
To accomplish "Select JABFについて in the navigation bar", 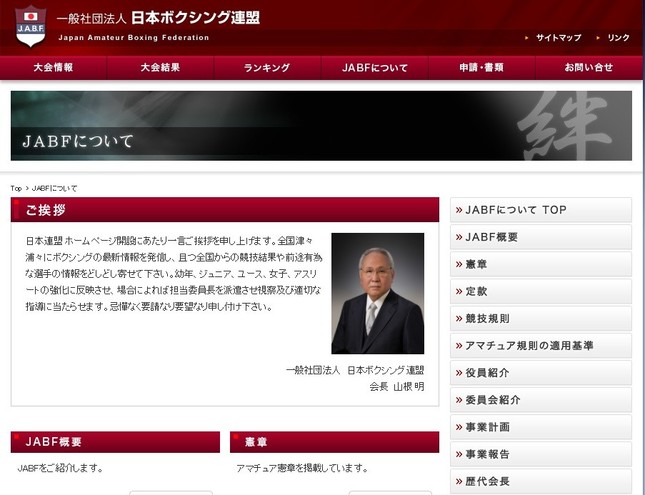I will tap(375, 68).
